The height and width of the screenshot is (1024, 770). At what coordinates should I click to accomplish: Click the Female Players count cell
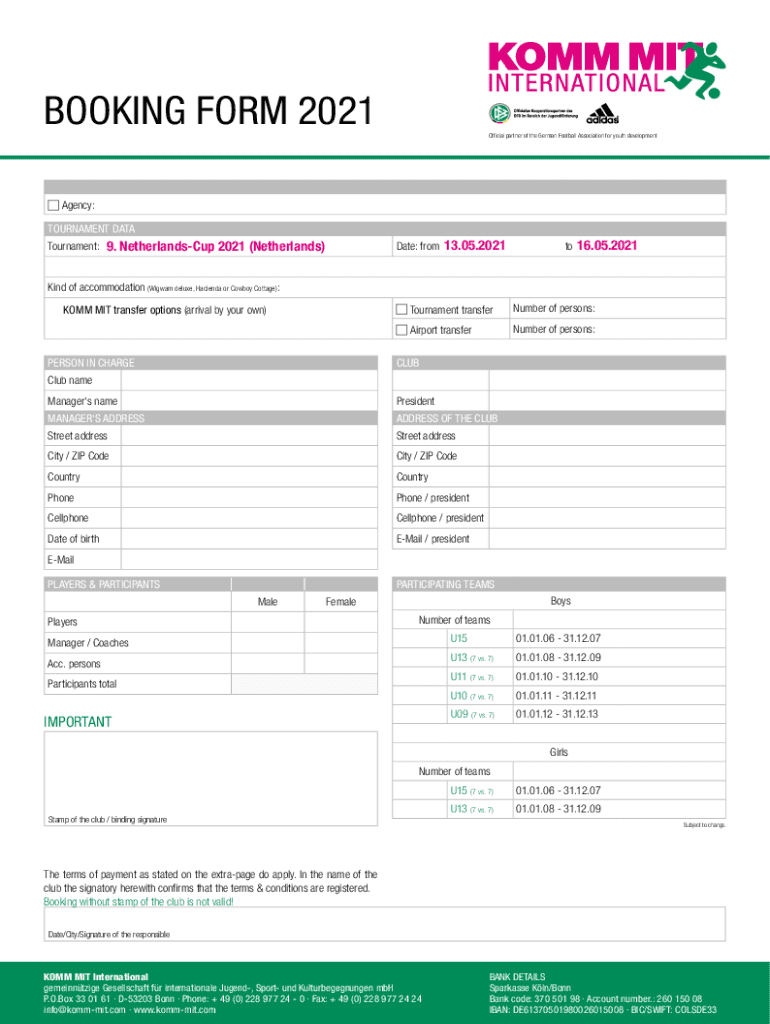click(341, 622)
